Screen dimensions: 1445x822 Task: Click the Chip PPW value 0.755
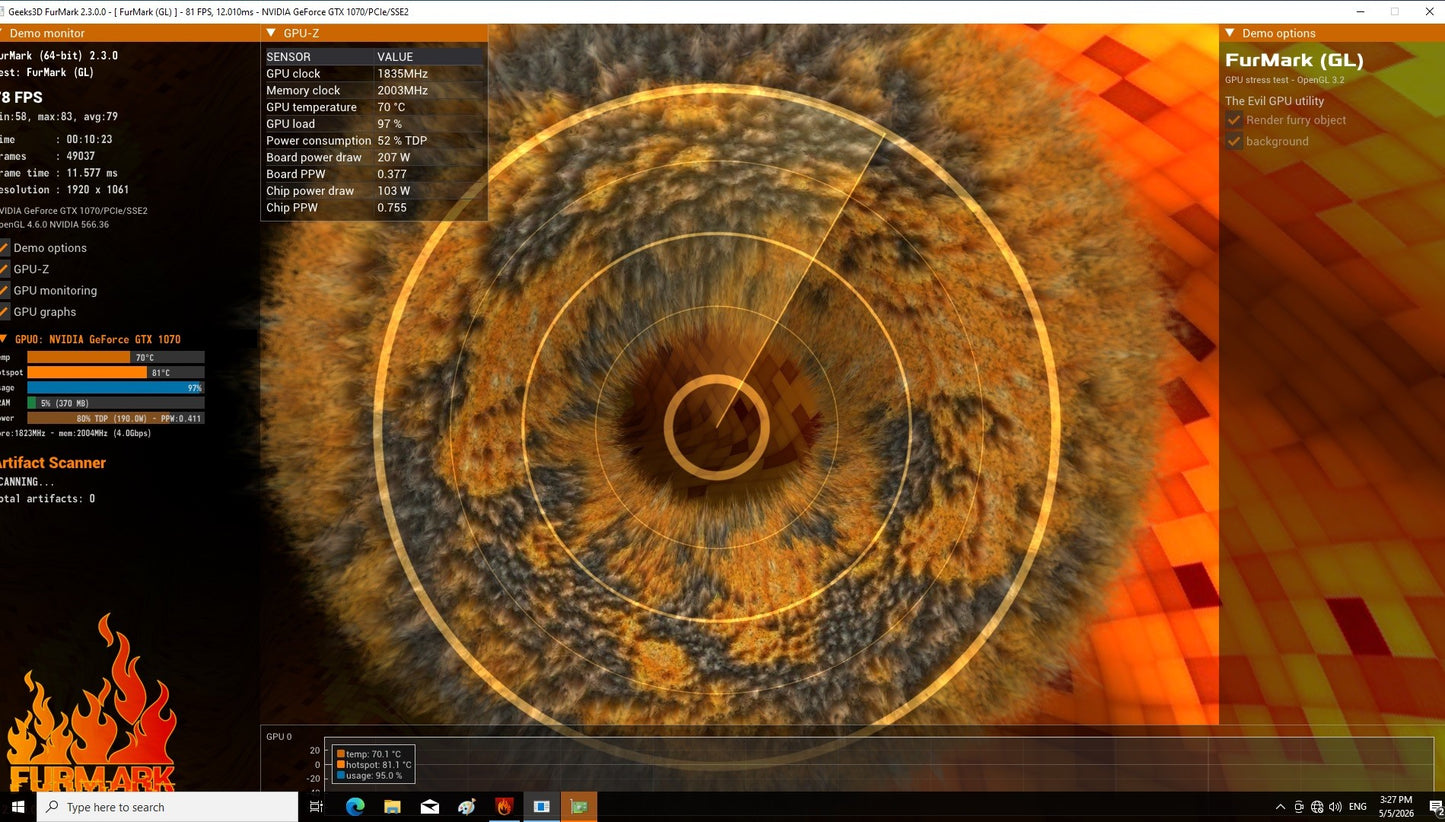point(392,208)
